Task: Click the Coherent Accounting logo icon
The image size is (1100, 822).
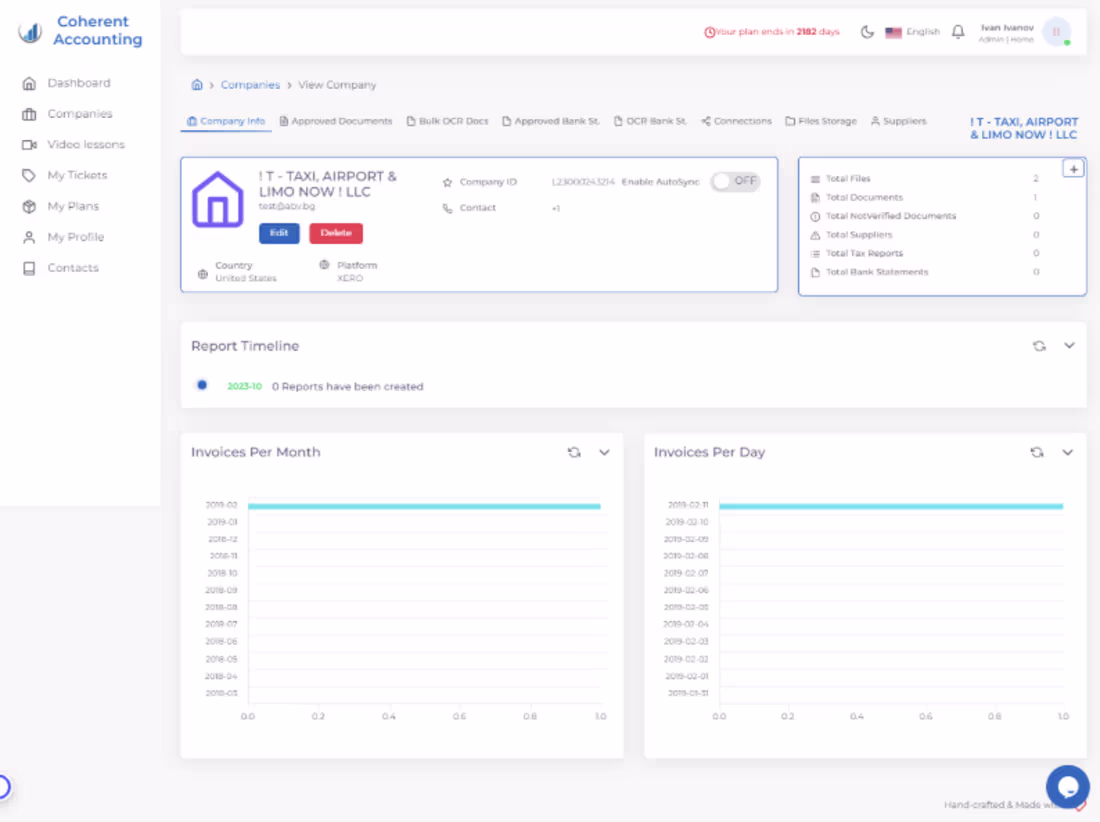Action: pos(29,31)
